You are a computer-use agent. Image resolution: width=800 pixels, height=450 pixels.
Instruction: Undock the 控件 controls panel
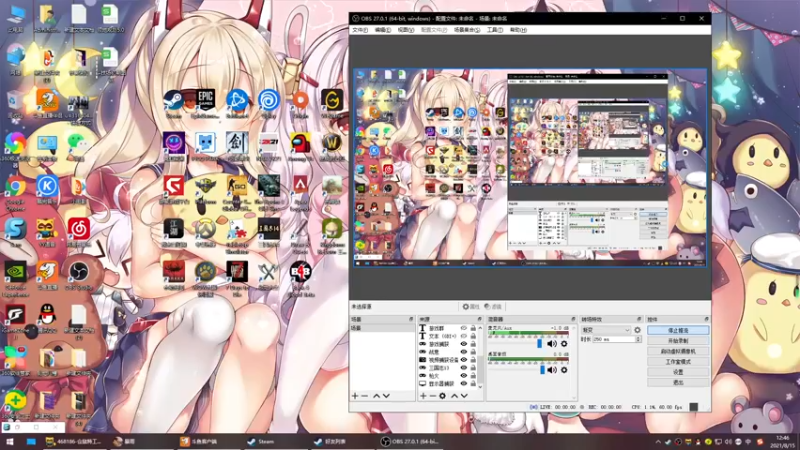pos(706,319)
